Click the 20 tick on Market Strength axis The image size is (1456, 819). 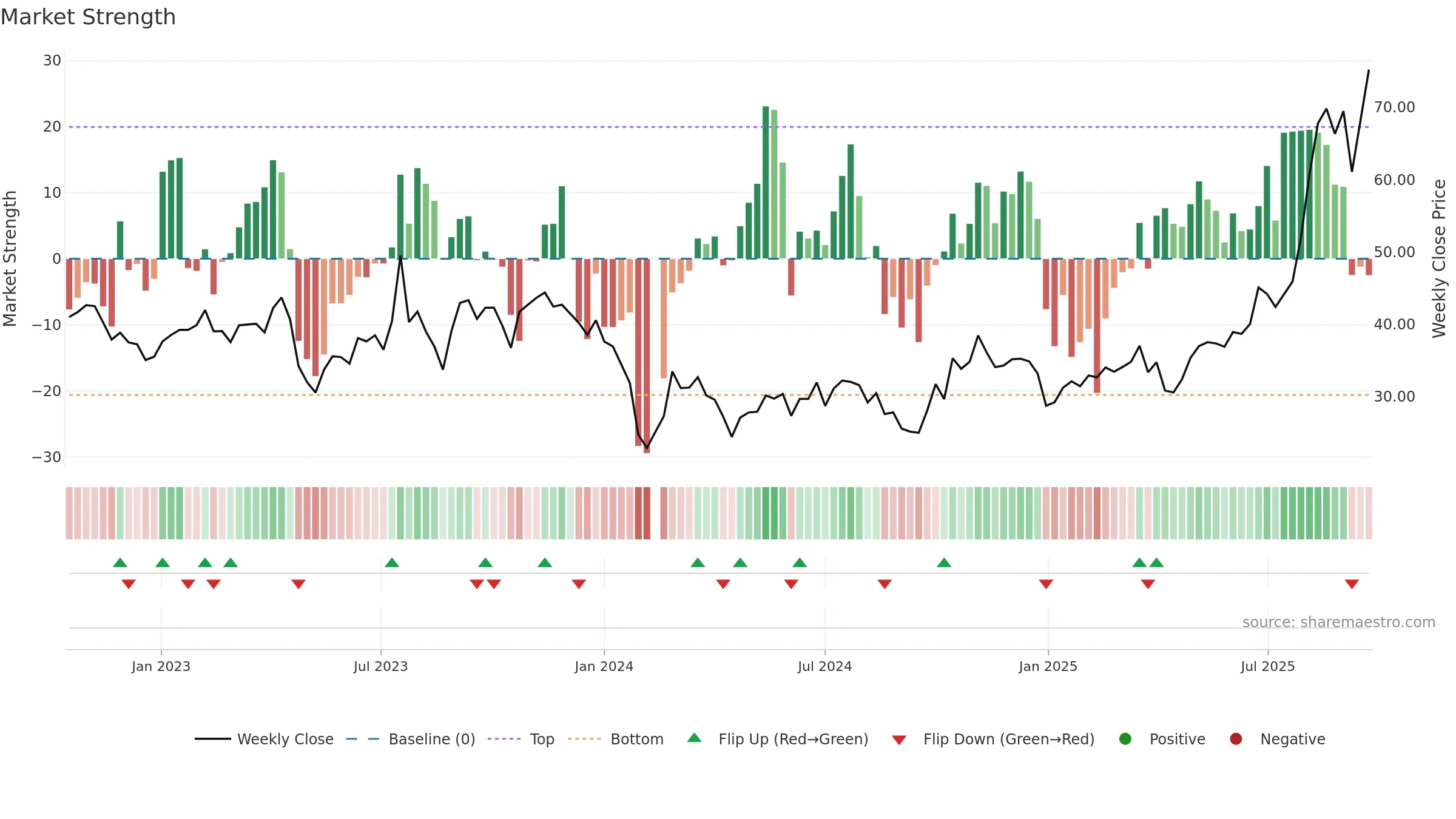point(52,127)
